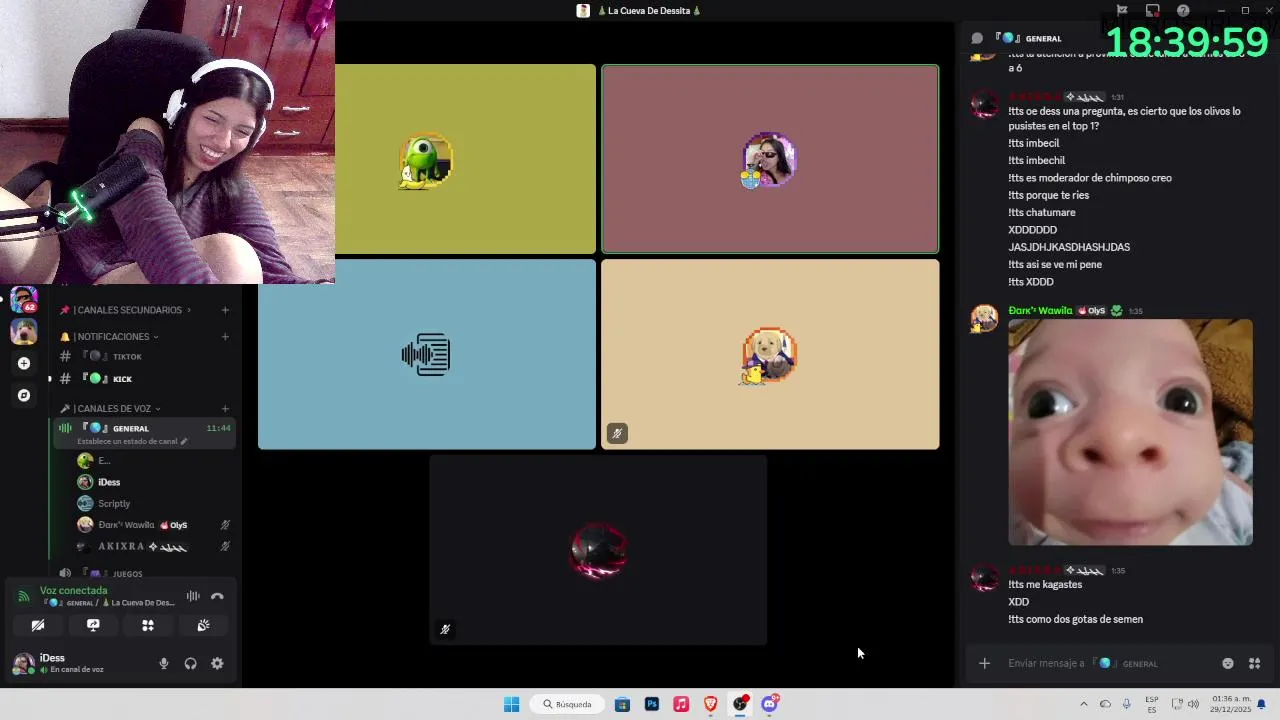The image size is (1280, 720).
Task: Open connection info signal icon
Action: pyautogui.click(x=24, y=596)
